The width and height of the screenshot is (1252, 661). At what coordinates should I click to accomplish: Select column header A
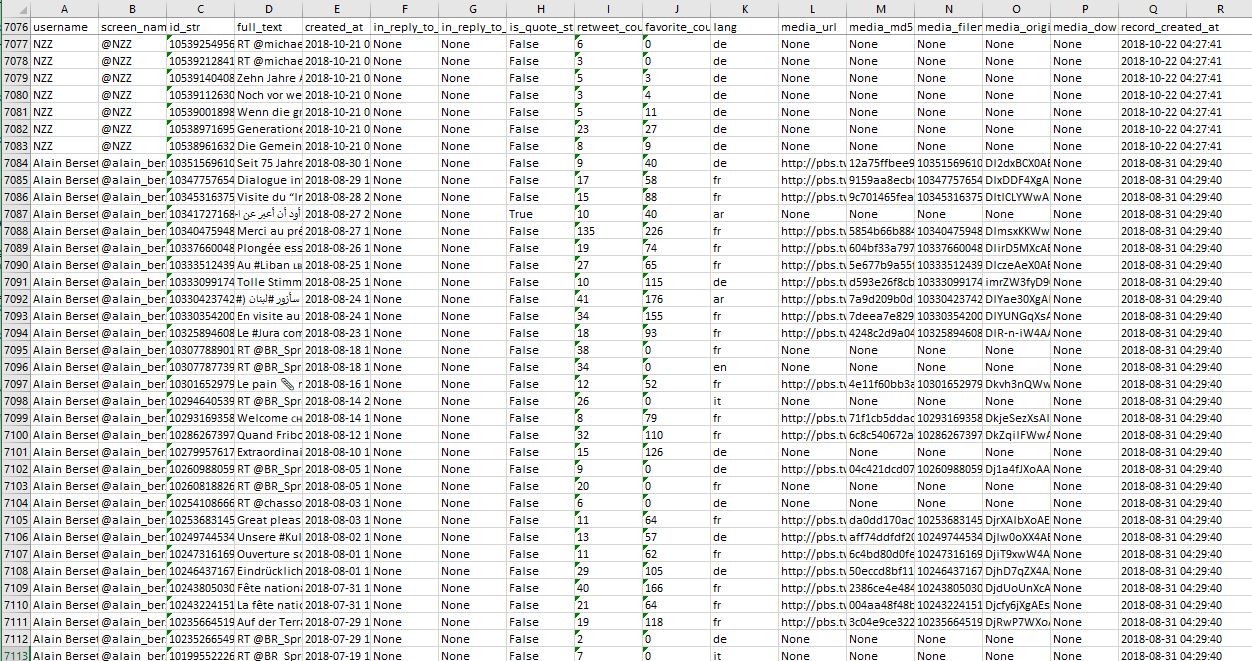(63, 8)
